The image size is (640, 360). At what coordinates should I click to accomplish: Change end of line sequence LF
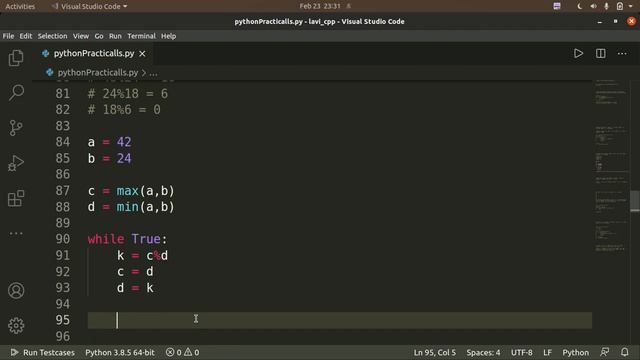point(547,352)
